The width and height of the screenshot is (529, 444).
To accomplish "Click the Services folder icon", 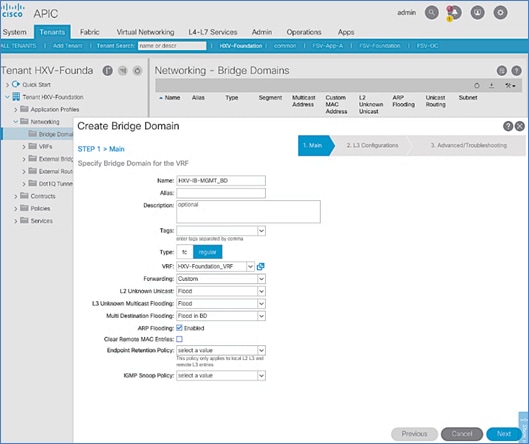I will coord(24,220).
